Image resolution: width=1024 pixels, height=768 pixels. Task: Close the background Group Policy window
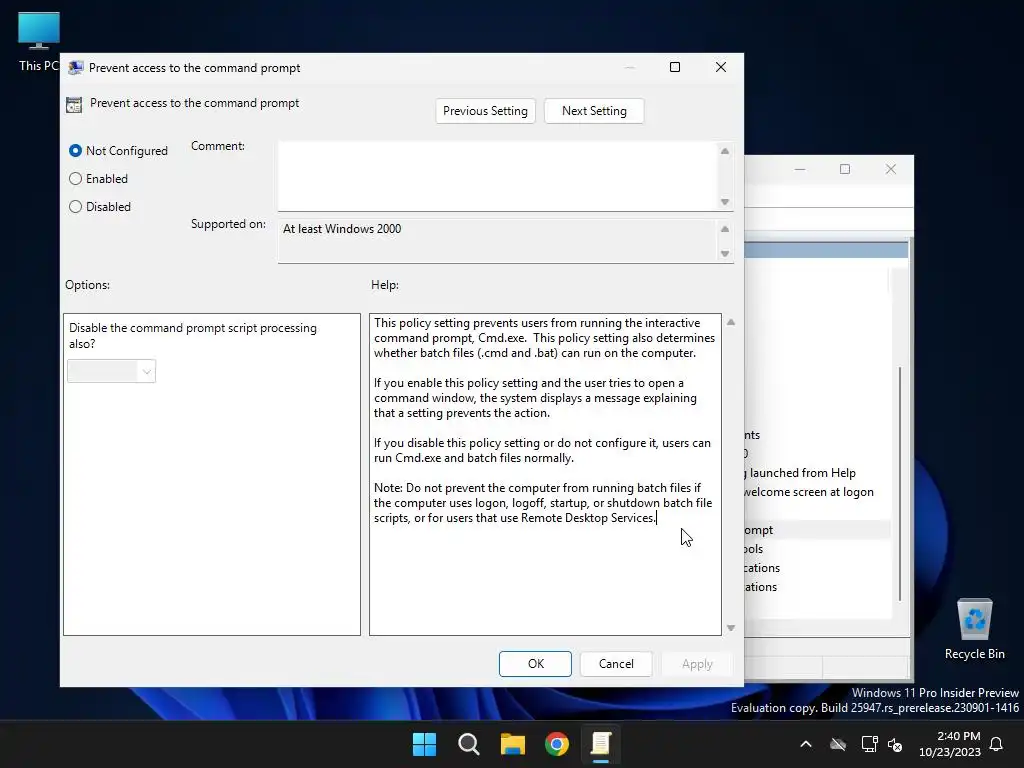tap(891, 169)
